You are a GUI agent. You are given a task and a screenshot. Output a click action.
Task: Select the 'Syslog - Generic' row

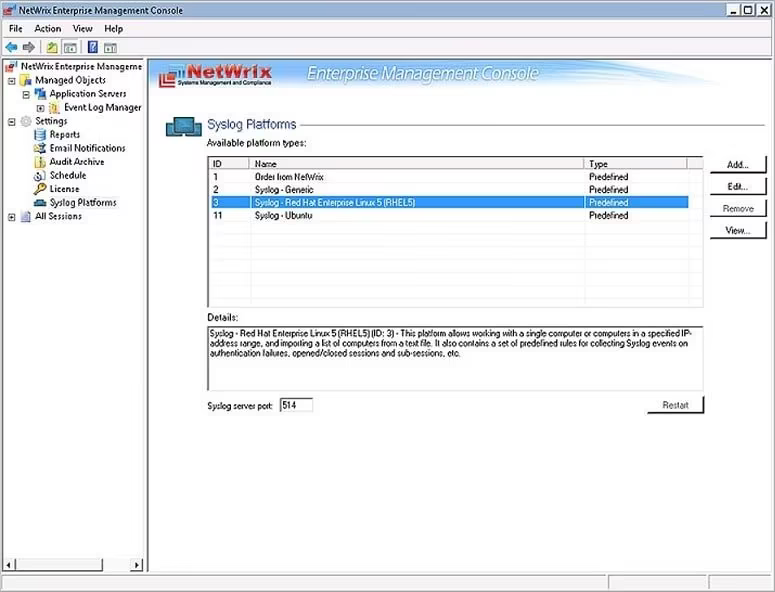(x=449, y=190)
